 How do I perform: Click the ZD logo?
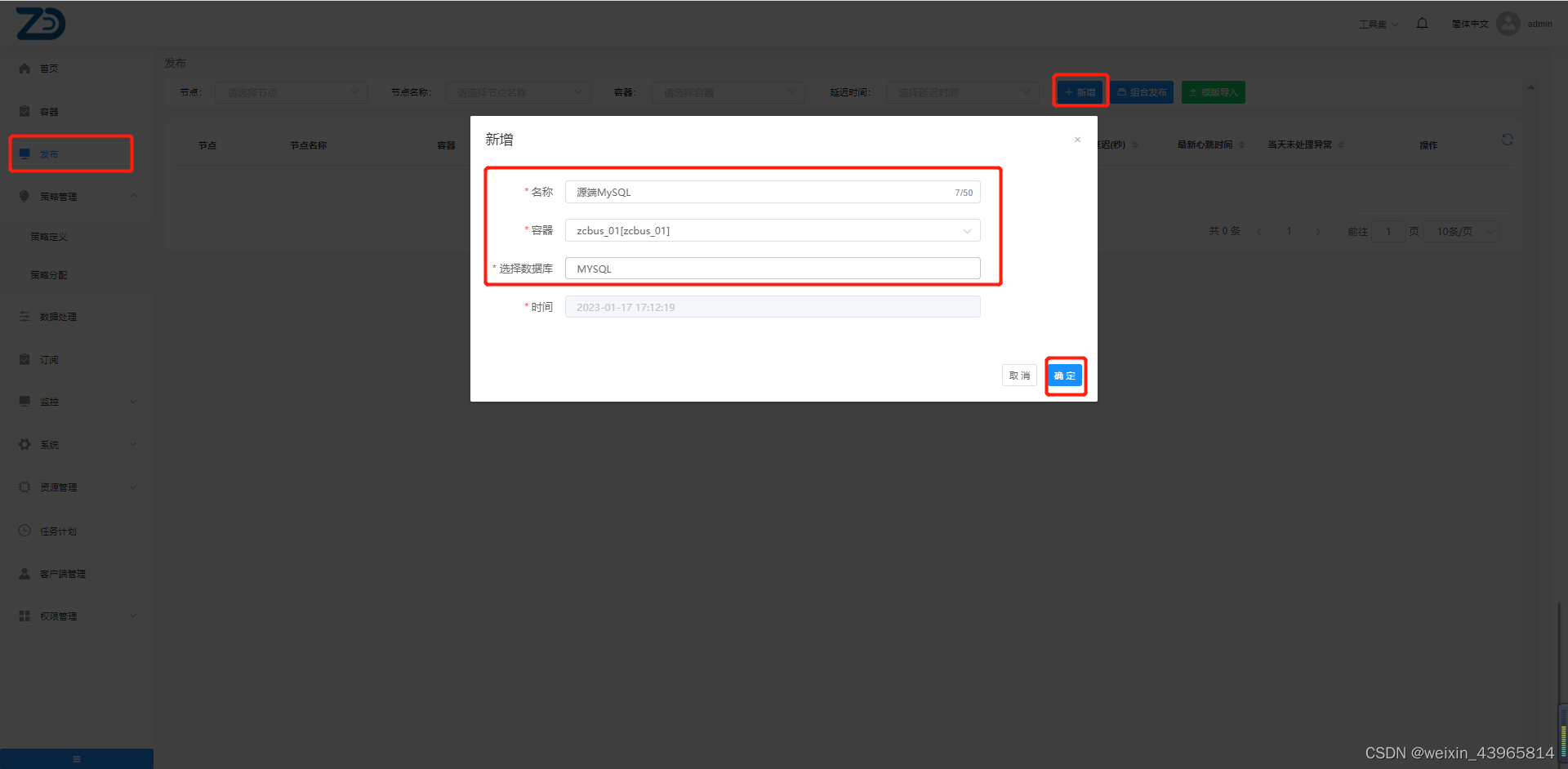41,24
